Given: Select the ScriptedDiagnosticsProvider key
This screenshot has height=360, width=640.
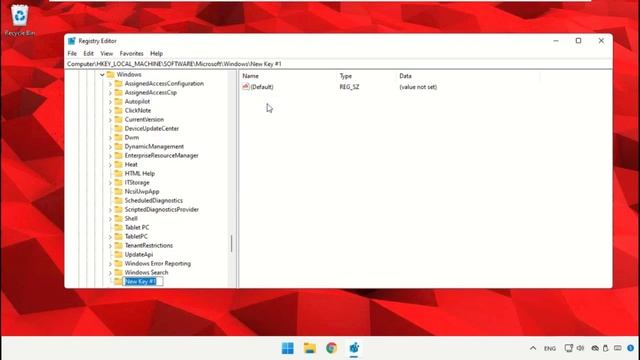Looking at the screenshot, I should point(162,209).
